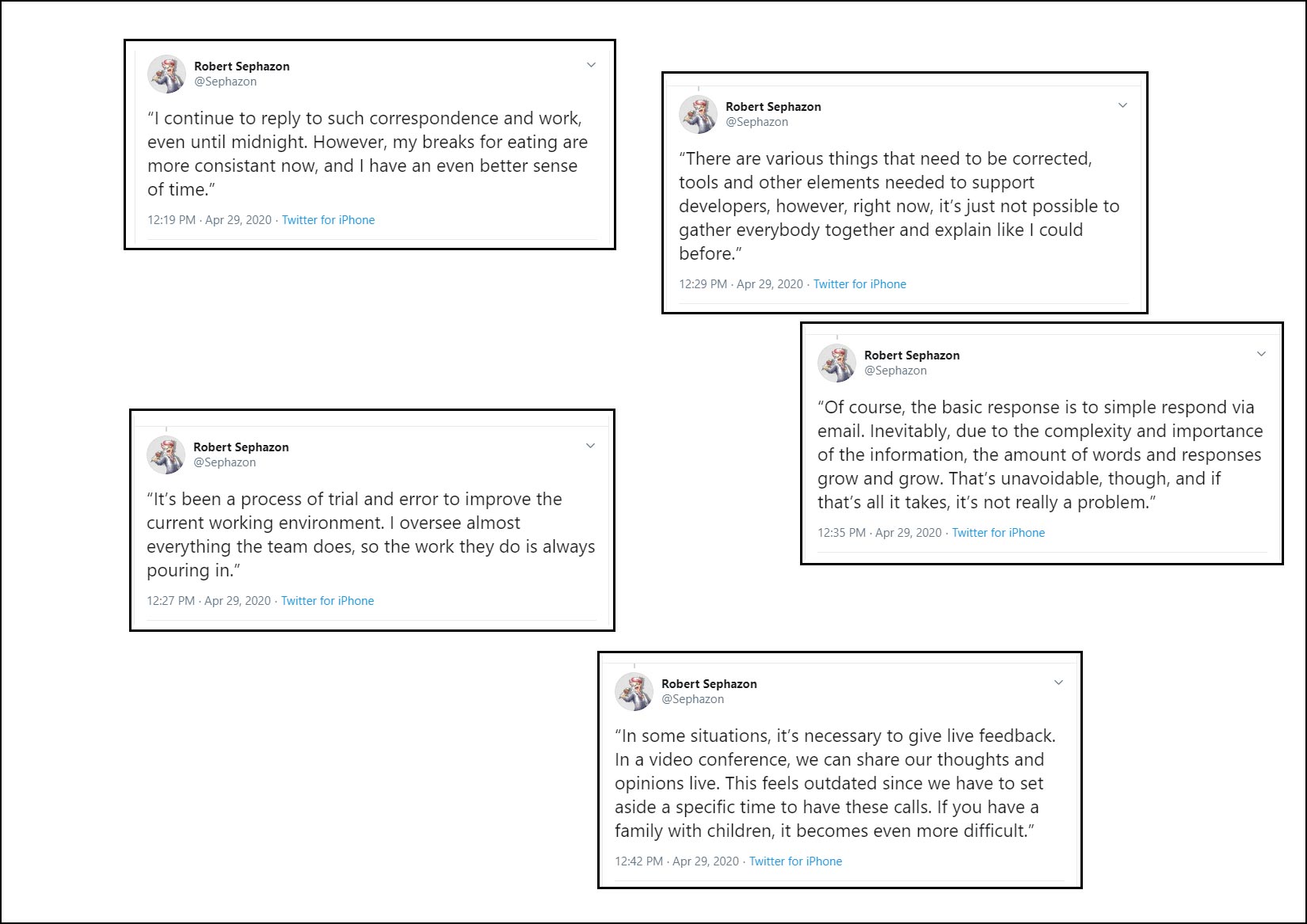Image resolution: width=1307 pixels, height=924 pixels.
Task: Click the avatar on the 12:35 PM tweet
Action: pyautogui.click(x=836, y=363)
